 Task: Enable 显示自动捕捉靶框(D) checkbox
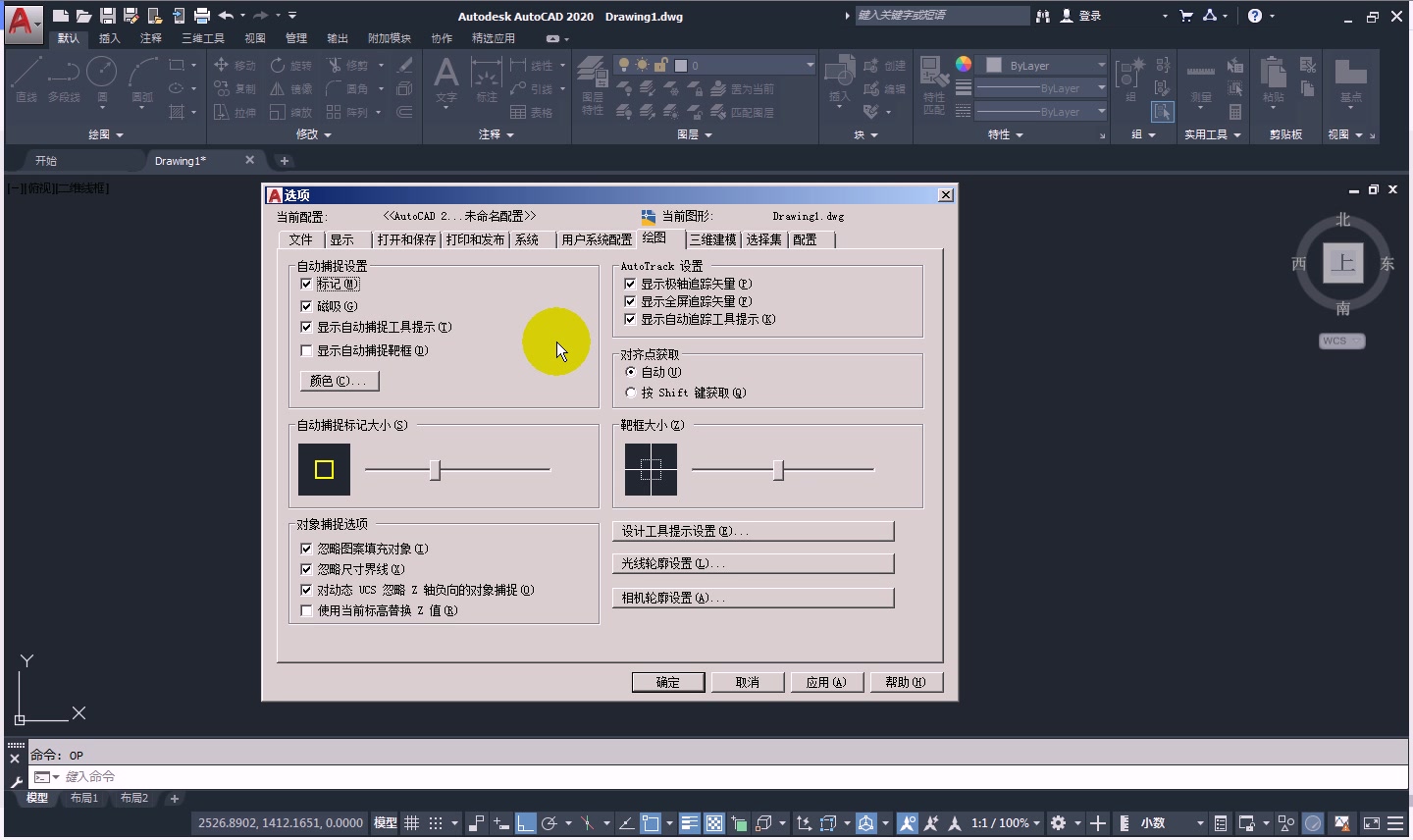(306, 350)
